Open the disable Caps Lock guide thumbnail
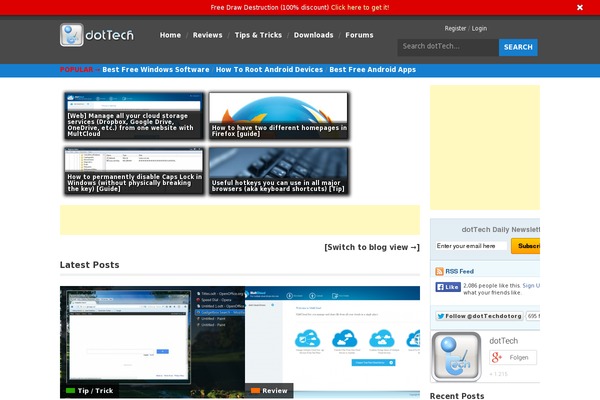Screen dimensions: 600x400 134,171
